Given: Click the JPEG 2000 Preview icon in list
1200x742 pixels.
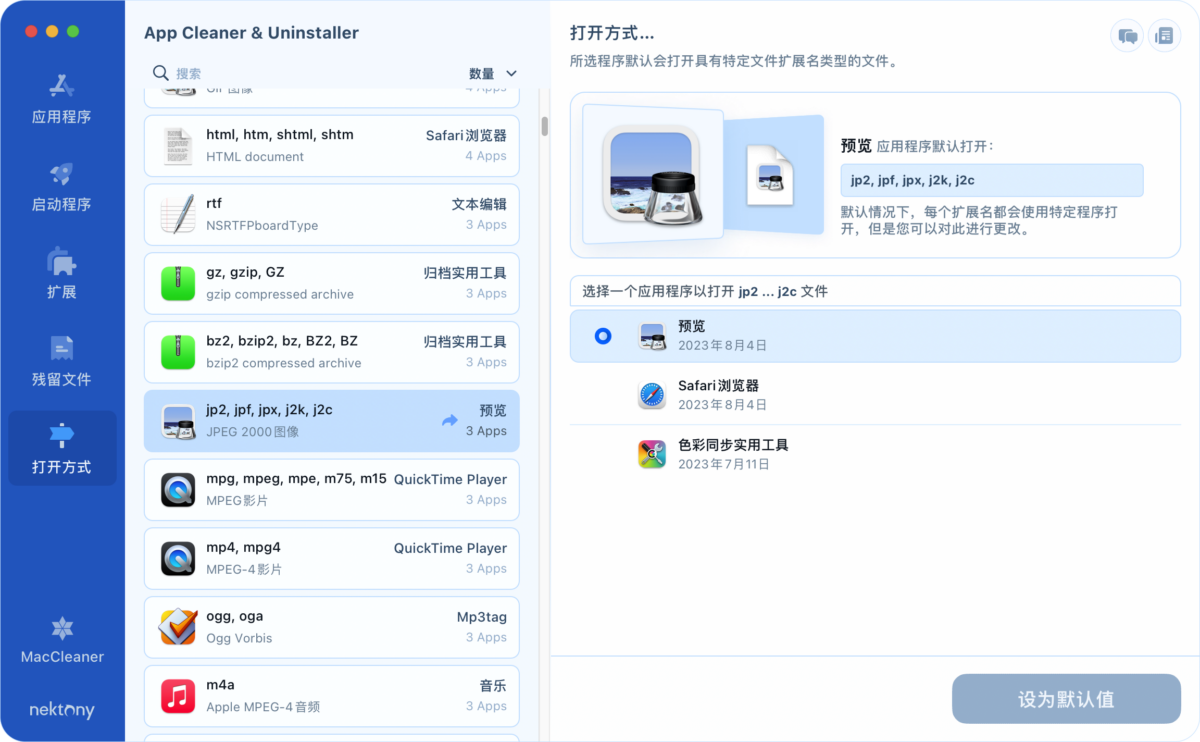Looking at the screenshot, I should 178,421.
